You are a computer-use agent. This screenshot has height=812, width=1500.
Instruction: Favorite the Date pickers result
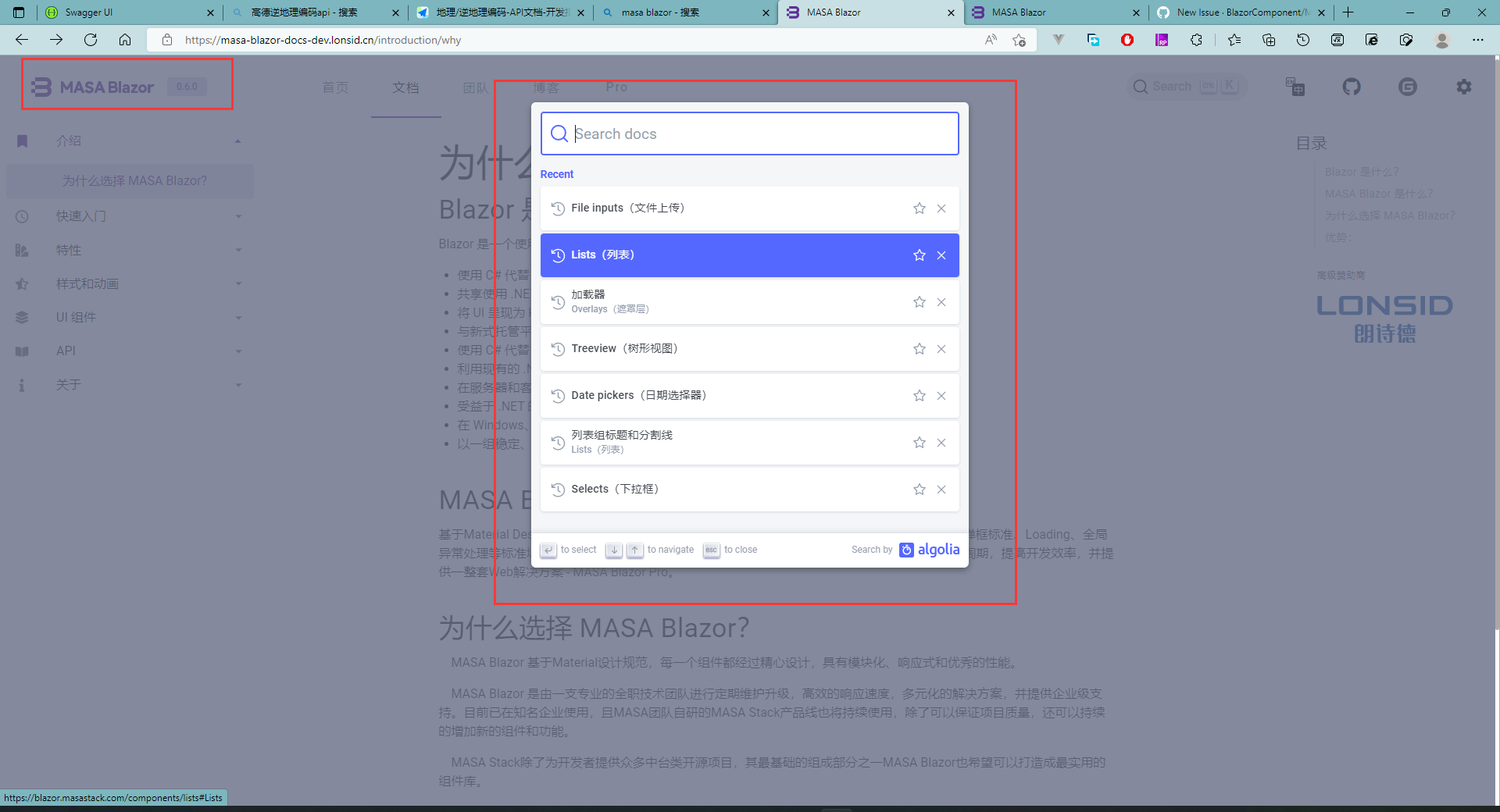(920, 396)
